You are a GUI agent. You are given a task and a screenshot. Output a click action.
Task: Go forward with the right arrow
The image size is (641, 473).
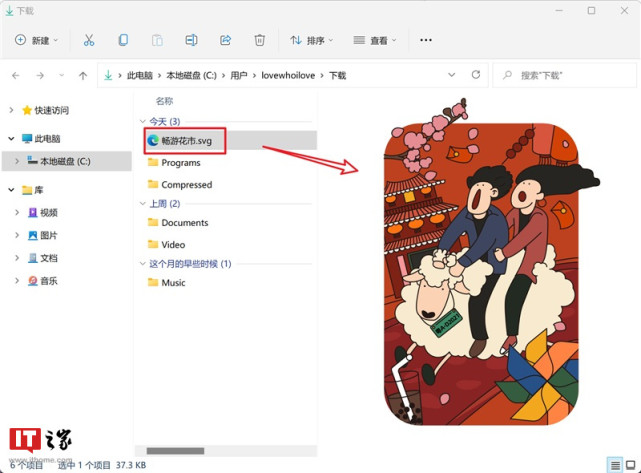40,75
